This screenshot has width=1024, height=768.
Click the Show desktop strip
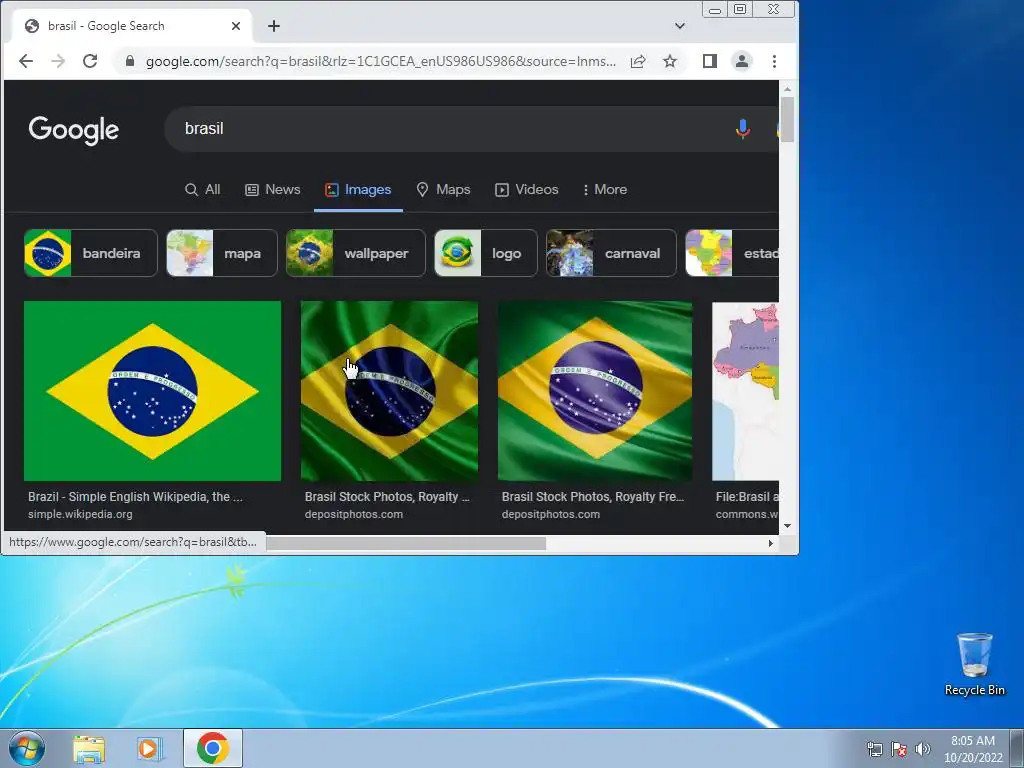click(1017, 748)
